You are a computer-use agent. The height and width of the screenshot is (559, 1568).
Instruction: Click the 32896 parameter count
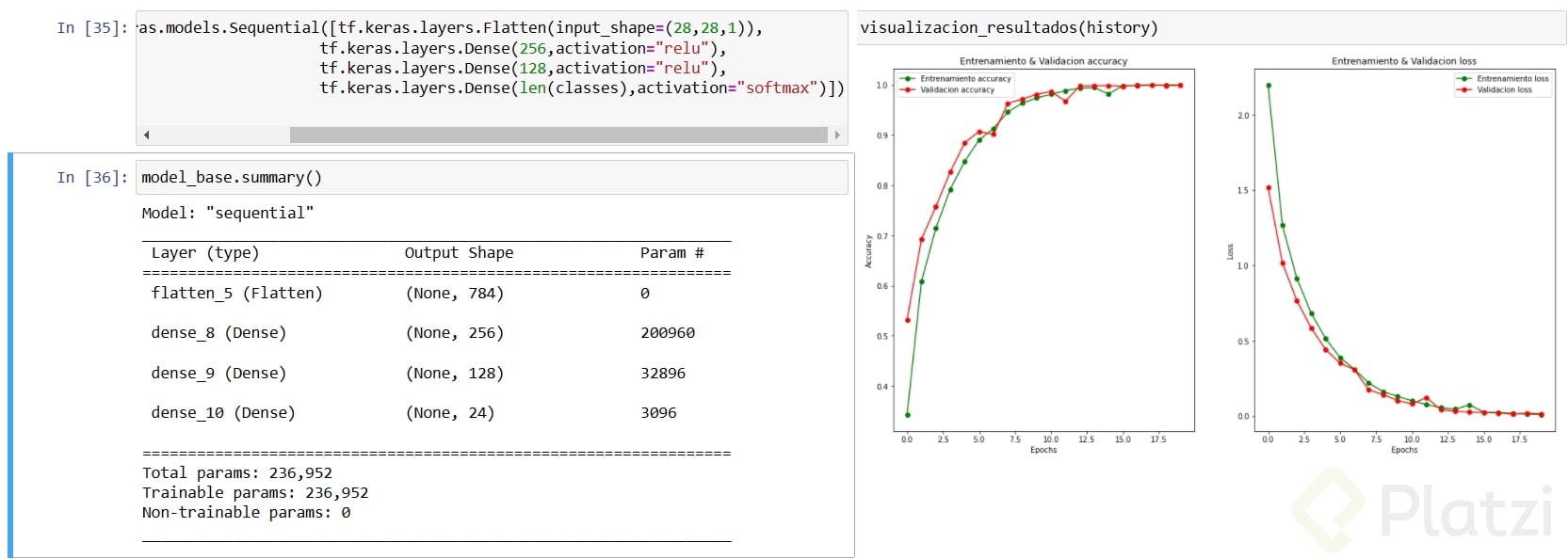pos(663,373)
